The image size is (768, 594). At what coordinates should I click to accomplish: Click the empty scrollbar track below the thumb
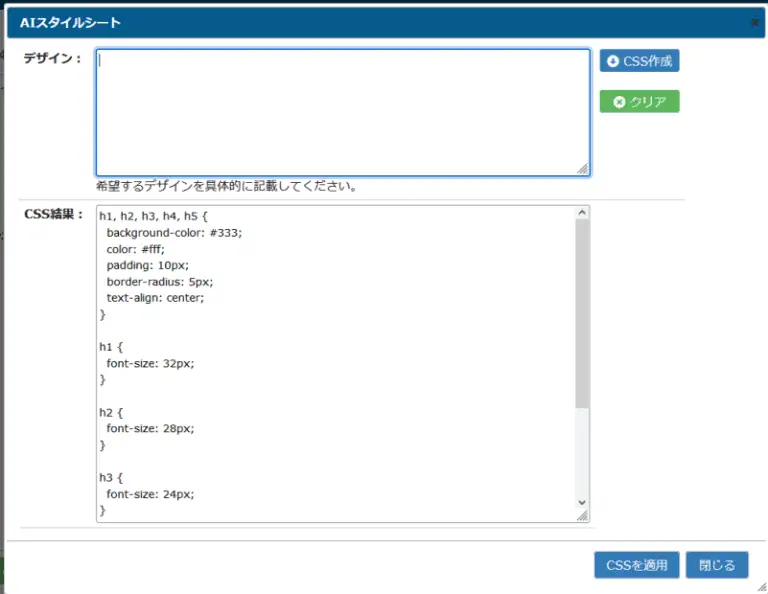582,451
